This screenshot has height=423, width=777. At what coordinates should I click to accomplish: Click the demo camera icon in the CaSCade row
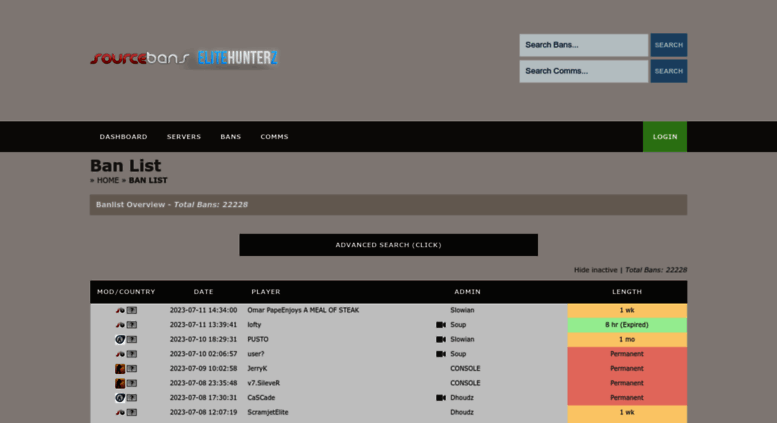[x=441, y=398]
